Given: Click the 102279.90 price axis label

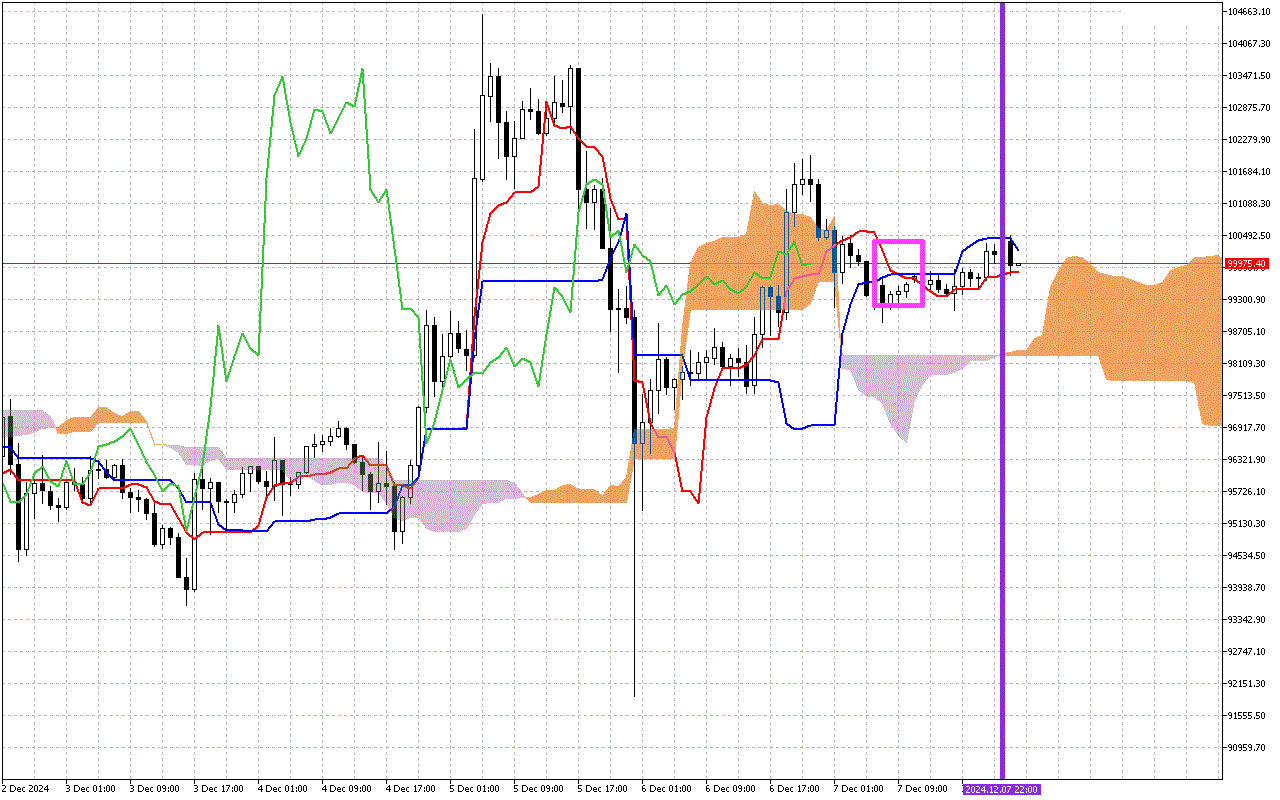Looking at the screenshot, I should tap(1249, 140).
